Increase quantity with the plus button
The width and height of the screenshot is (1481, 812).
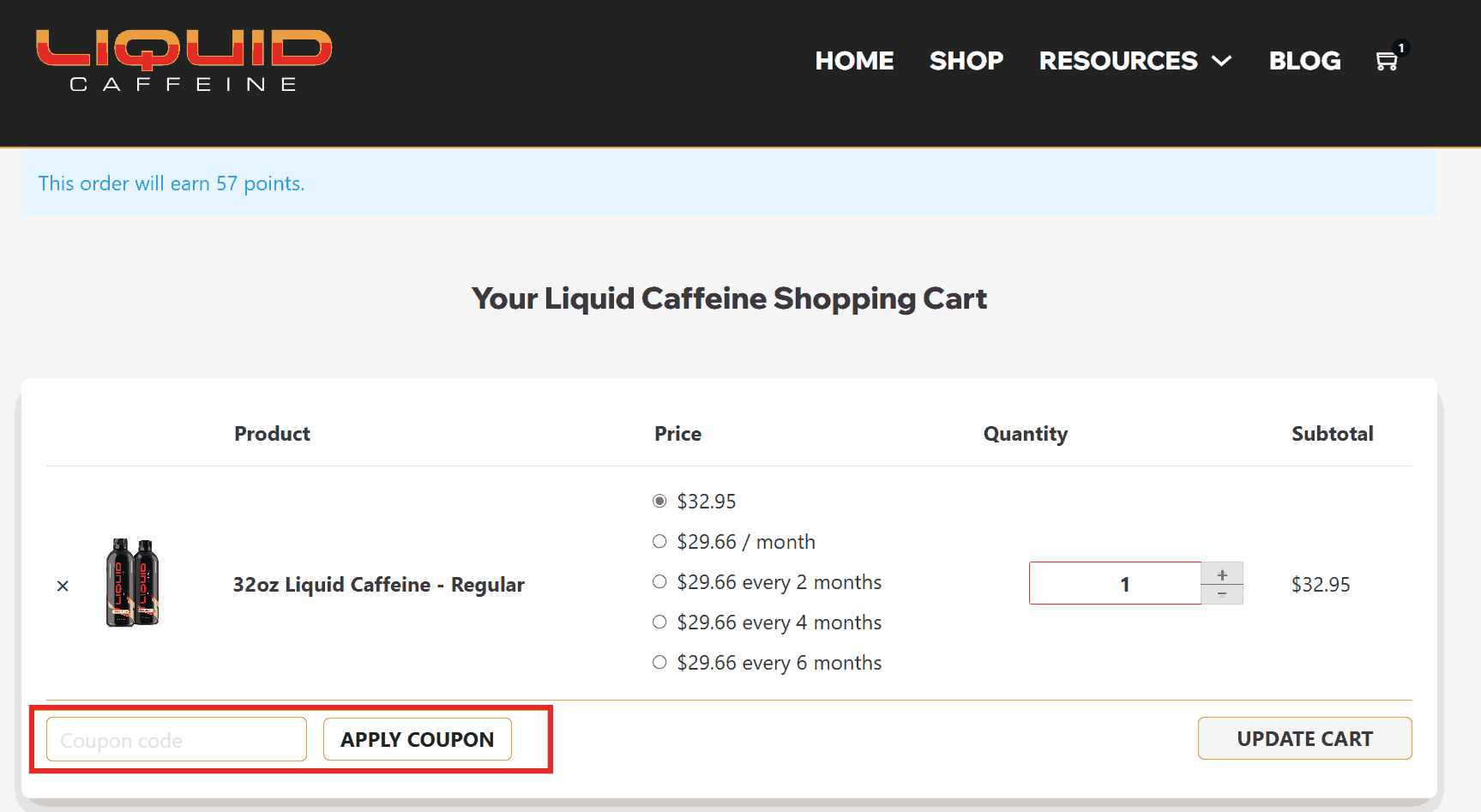pos(1222,574)
